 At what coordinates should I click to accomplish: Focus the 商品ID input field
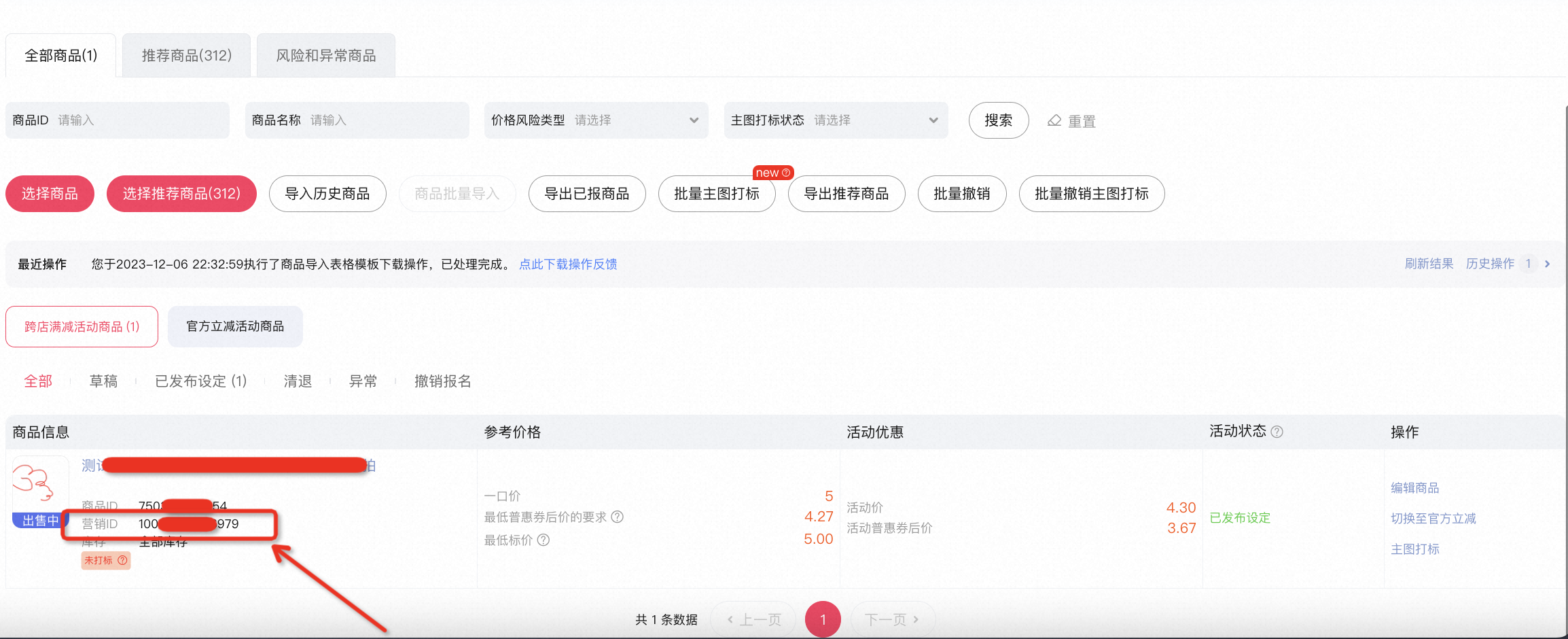(x=118, y=120)
